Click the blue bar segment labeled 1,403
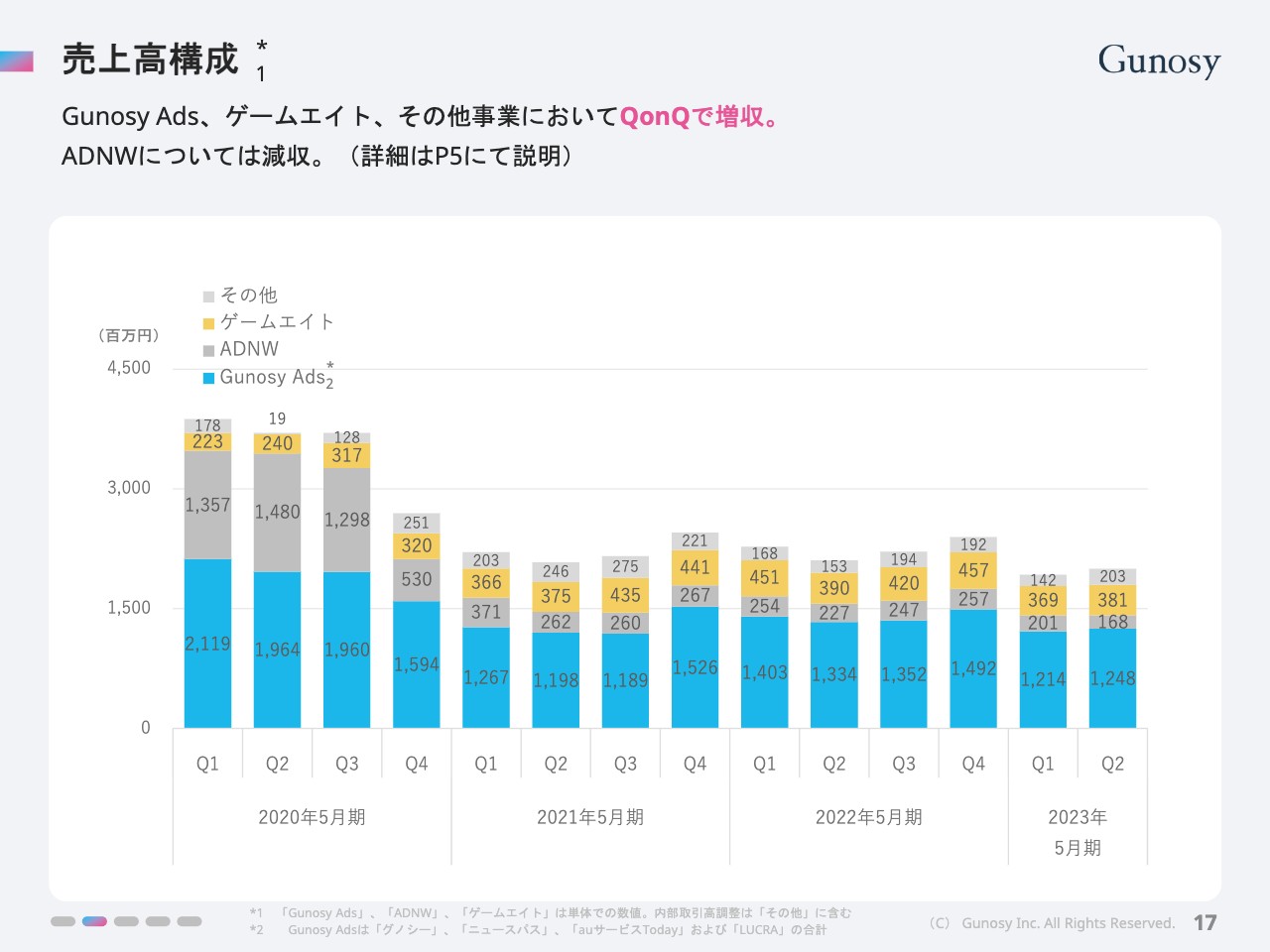 (764, 672)
